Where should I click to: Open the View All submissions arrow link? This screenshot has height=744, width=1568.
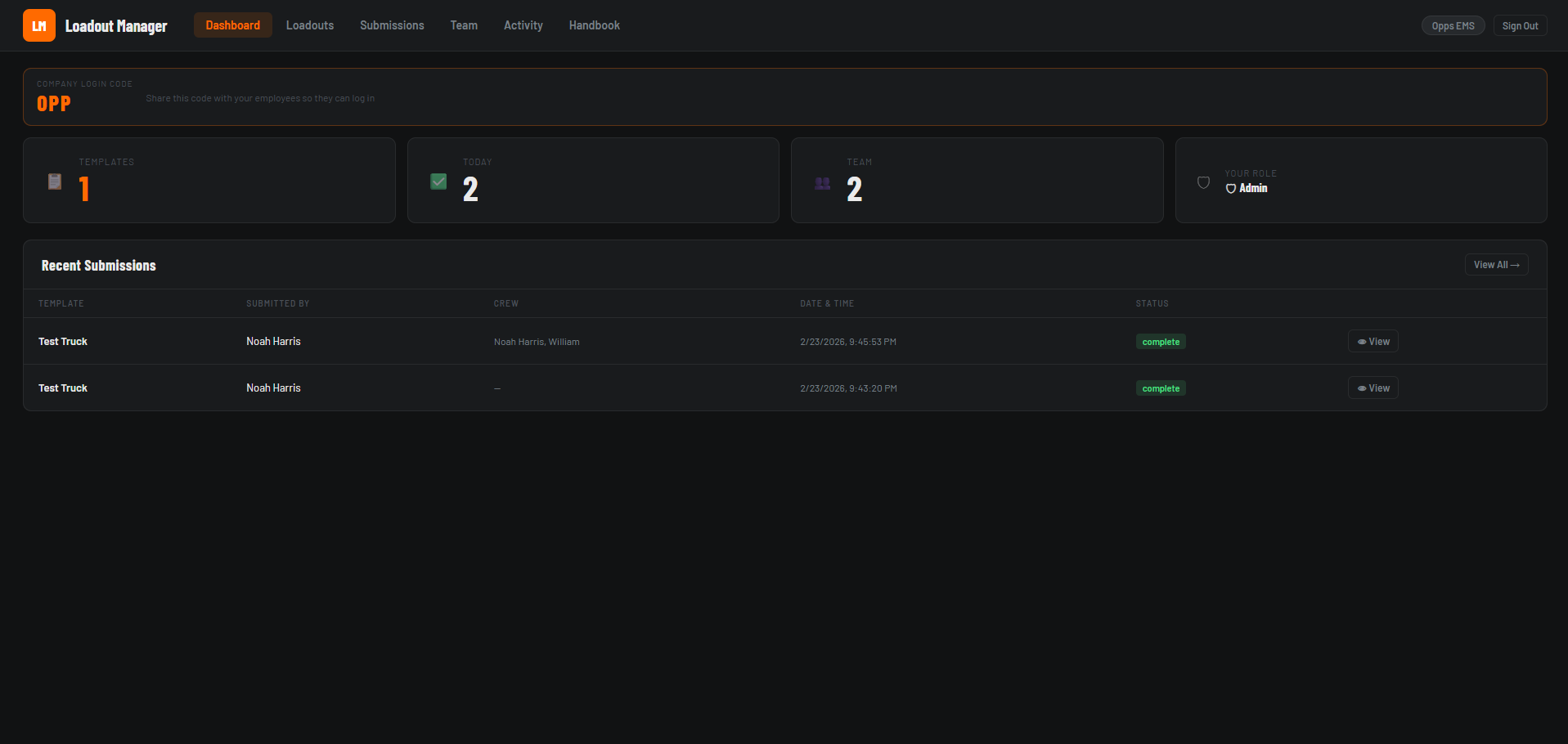(1496, 264)
